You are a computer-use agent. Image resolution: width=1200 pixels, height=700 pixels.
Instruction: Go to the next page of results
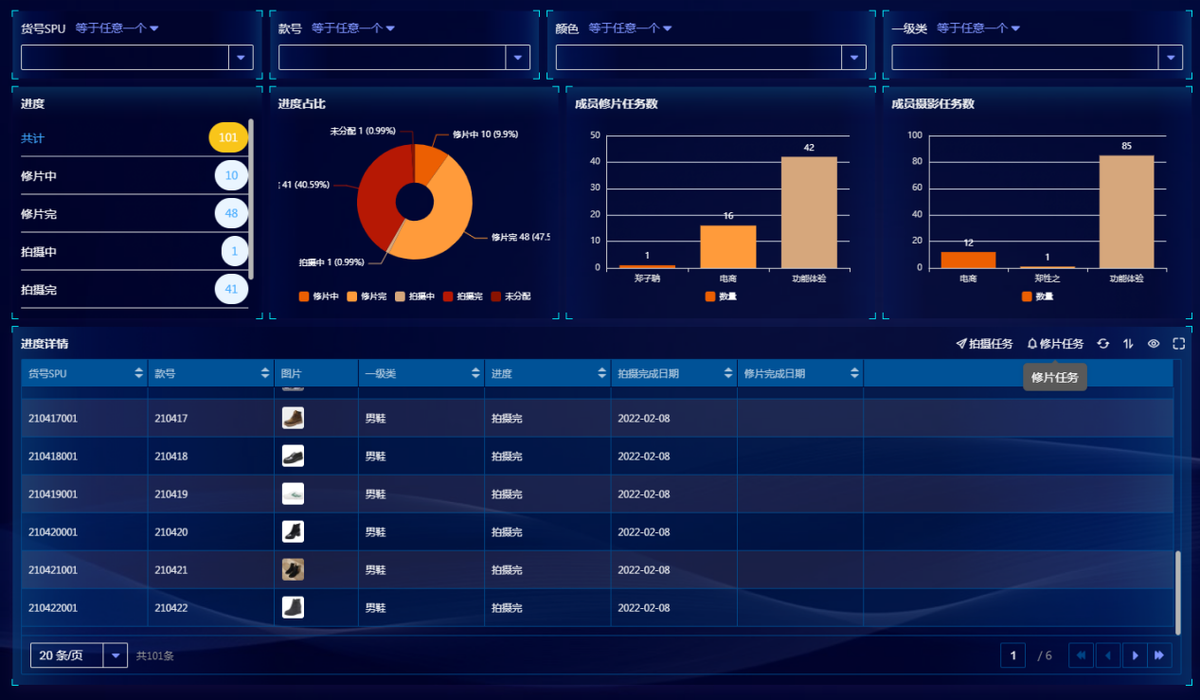pos(1134,655)
